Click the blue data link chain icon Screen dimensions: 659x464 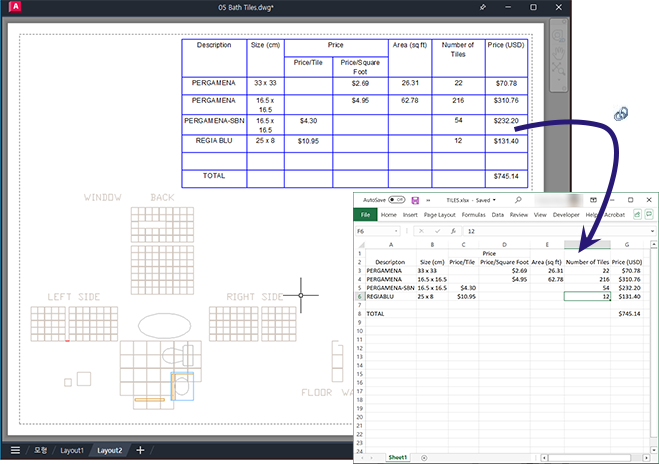click(621, 113)
